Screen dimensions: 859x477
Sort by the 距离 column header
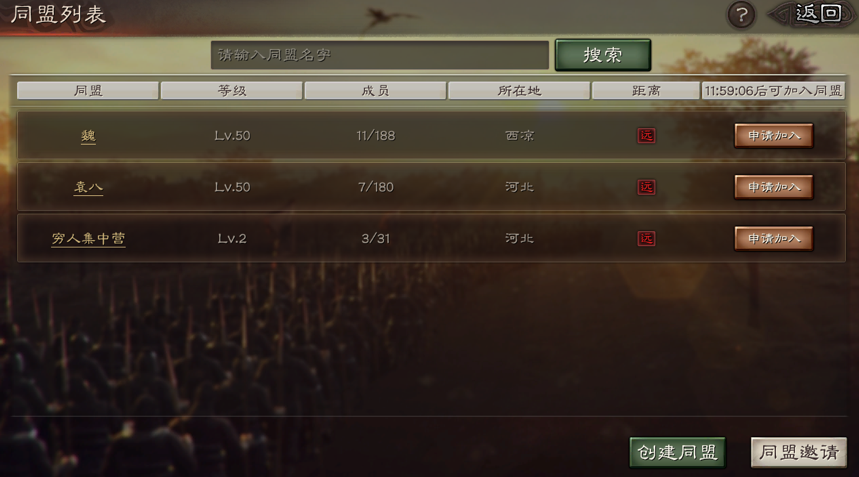(646, 90)
